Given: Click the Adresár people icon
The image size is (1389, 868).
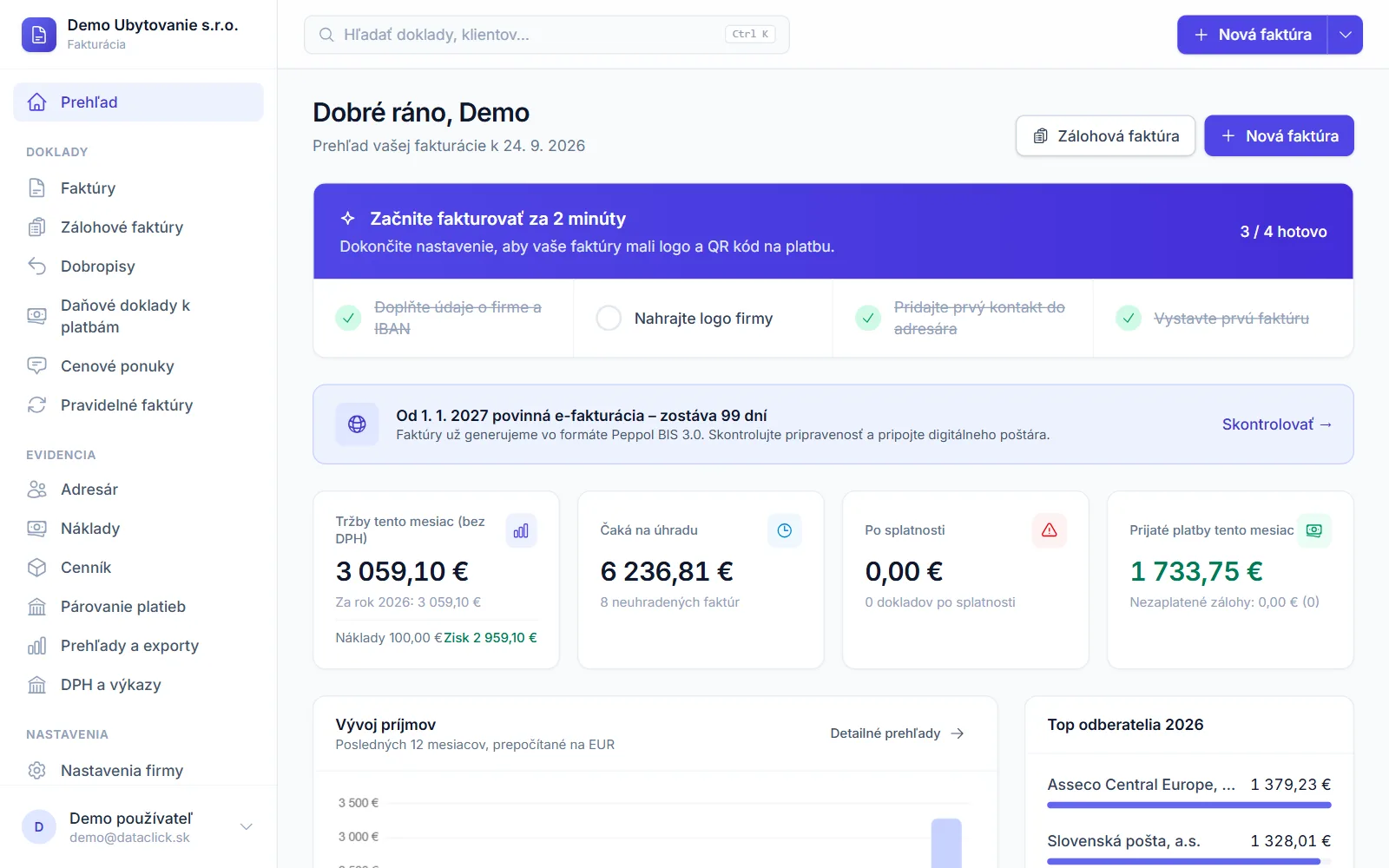Looking at the screenshot, I should click(x=36, y=490).
